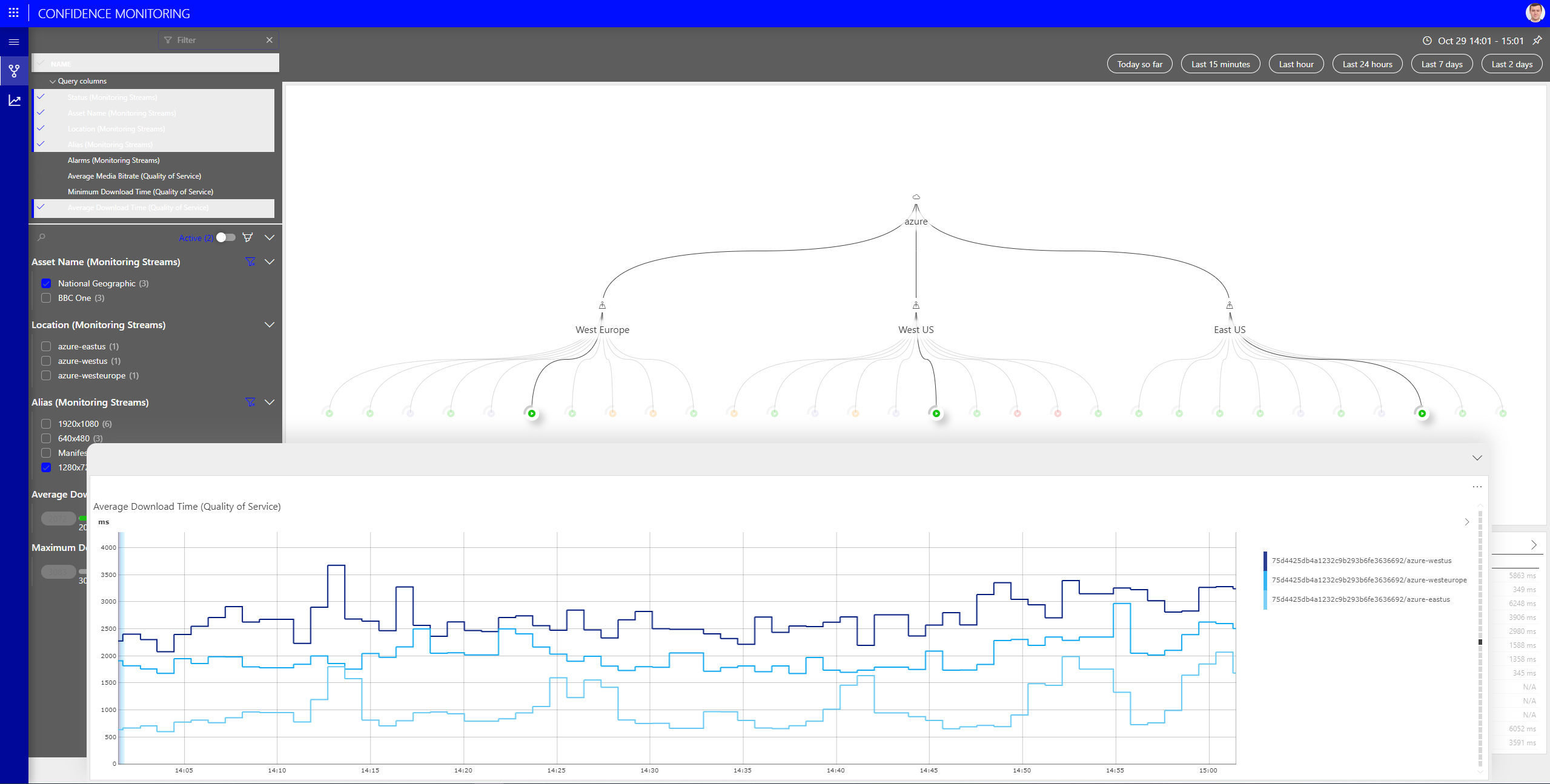The width and height of the screenshot is (1550, 784).
Task: Clear all filters funnel icon
Action: pos(247,237)
